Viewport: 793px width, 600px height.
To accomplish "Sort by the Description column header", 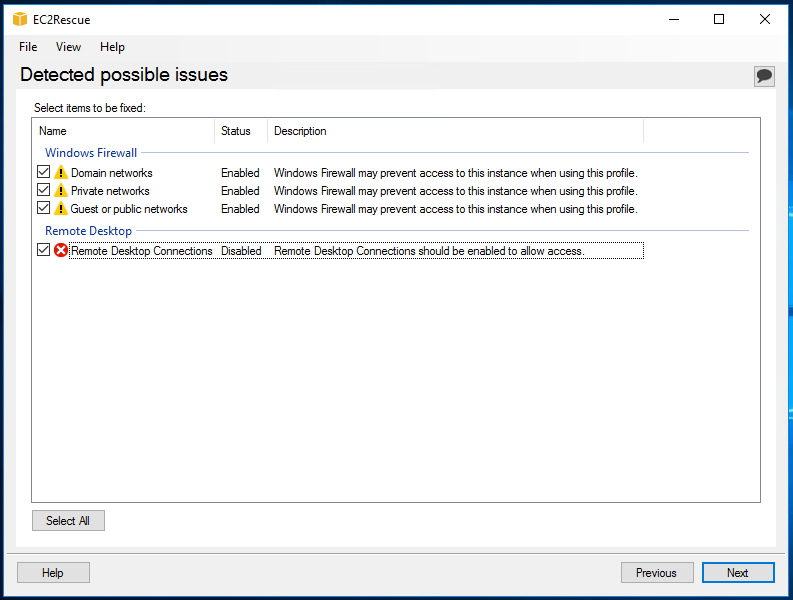I will click(x=456, y=131).
